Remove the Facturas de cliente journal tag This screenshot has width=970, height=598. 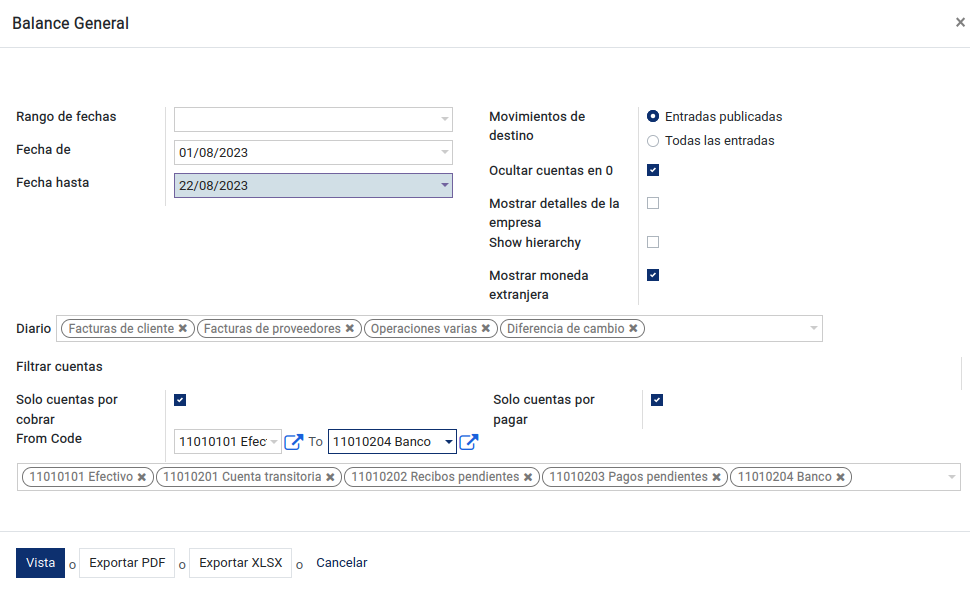pos(182,328)
